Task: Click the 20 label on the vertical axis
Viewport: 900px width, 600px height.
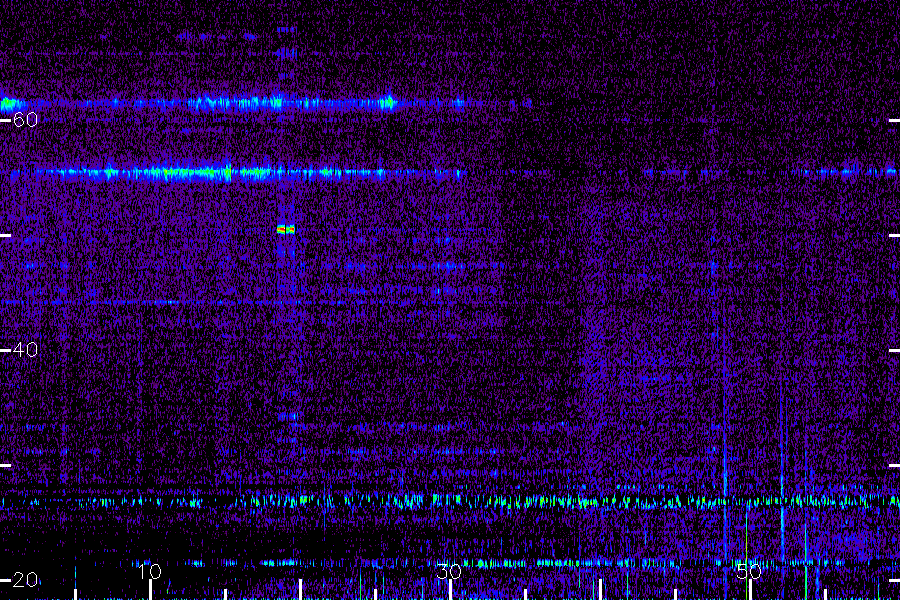Action: [x=25, y=580]
